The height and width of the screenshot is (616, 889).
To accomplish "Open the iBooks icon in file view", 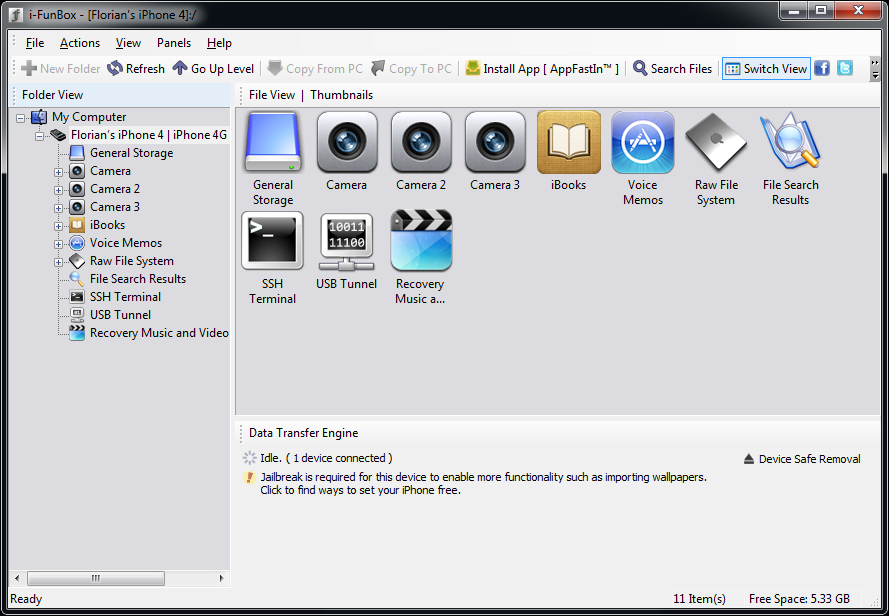I will [568, 143].
